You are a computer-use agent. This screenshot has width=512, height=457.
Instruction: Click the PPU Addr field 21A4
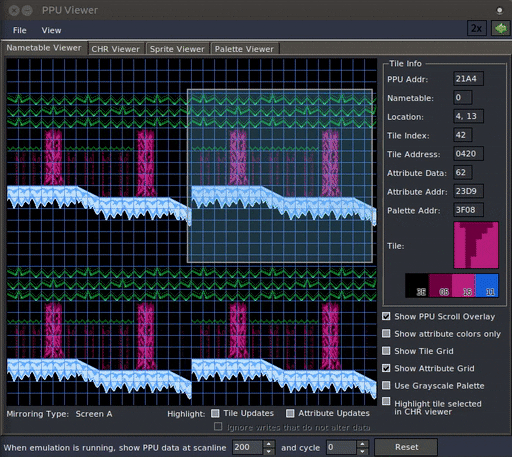click(x=468, y=79)
